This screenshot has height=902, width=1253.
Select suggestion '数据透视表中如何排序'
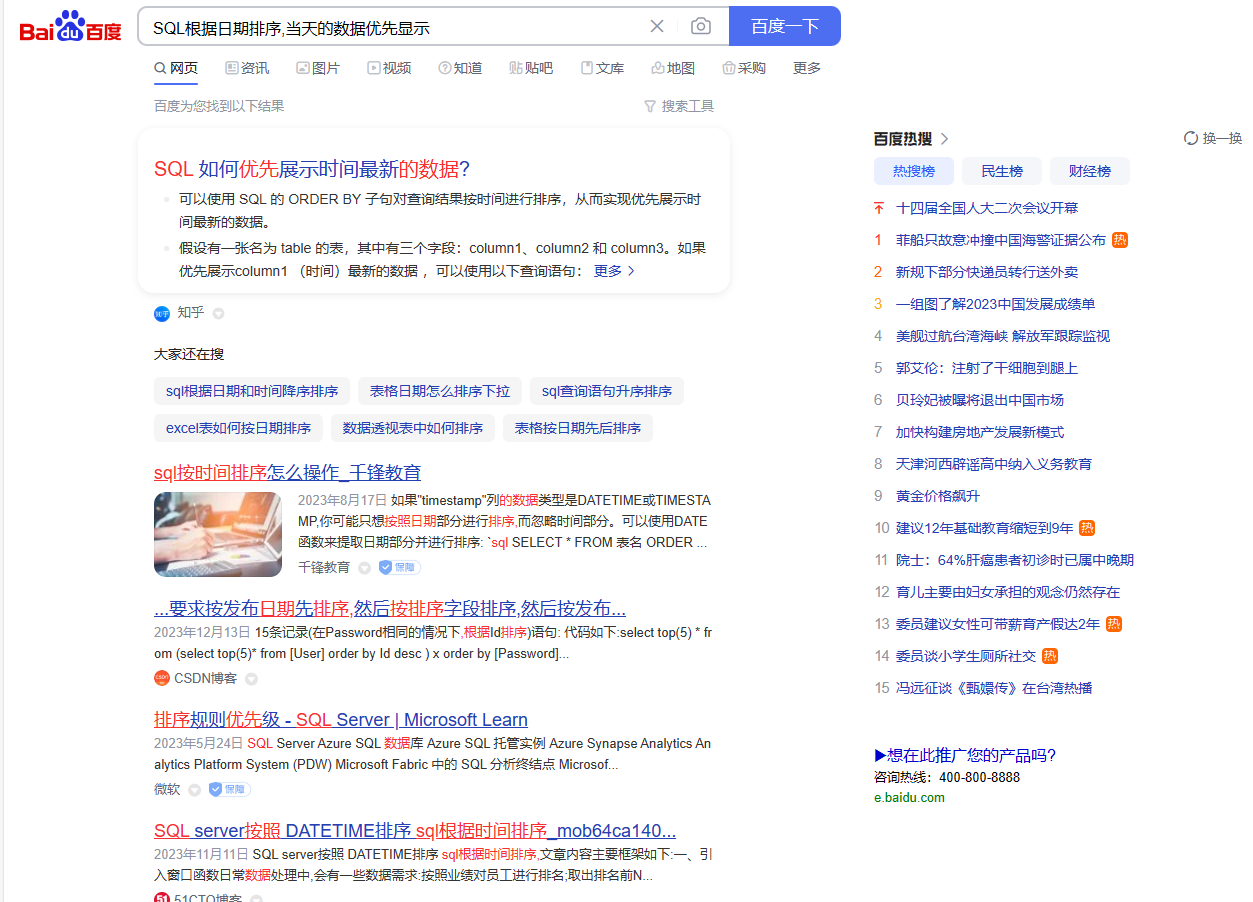[x=413, y=428]
